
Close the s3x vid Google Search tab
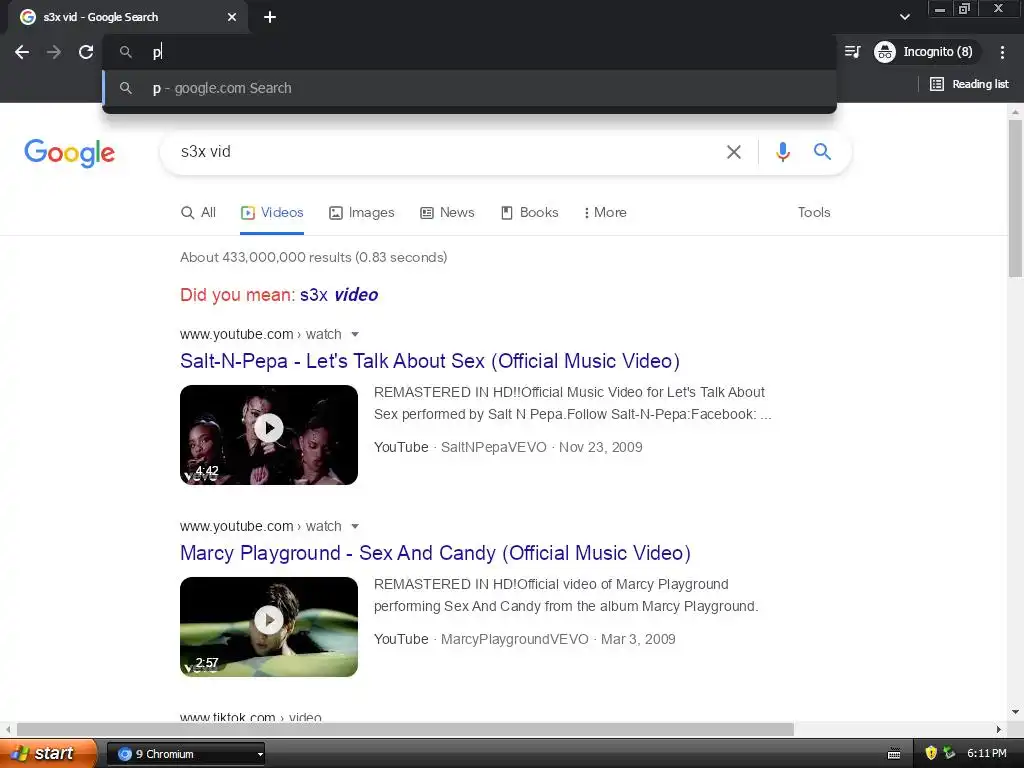[x=232, y=17]
